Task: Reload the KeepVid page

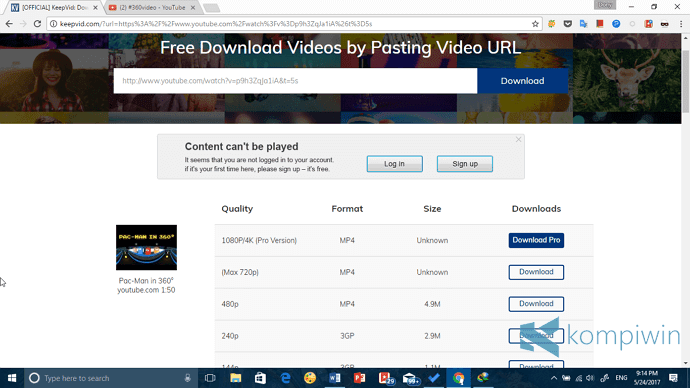Action: coord(37,24)
